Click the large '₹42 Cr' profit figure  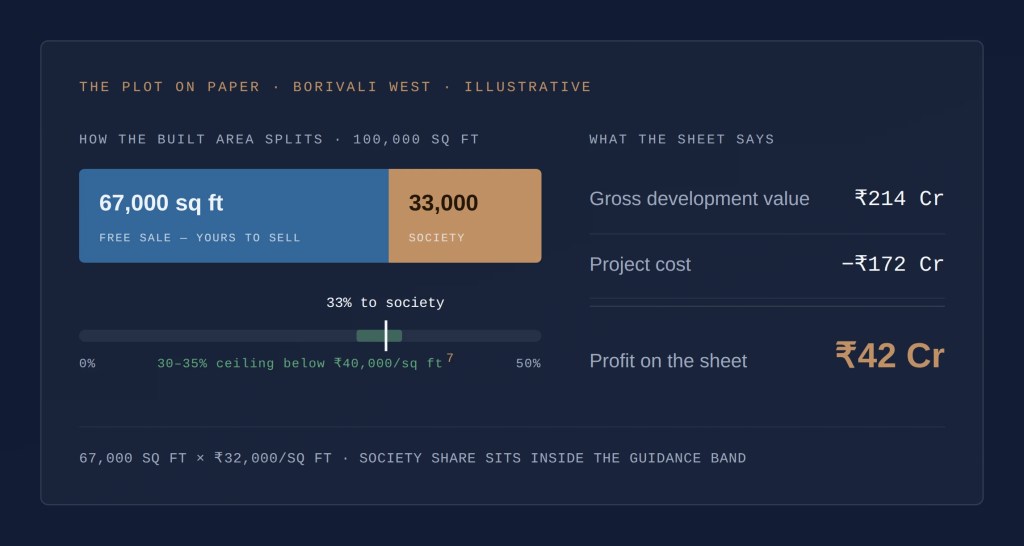click(x=890, y=356)
